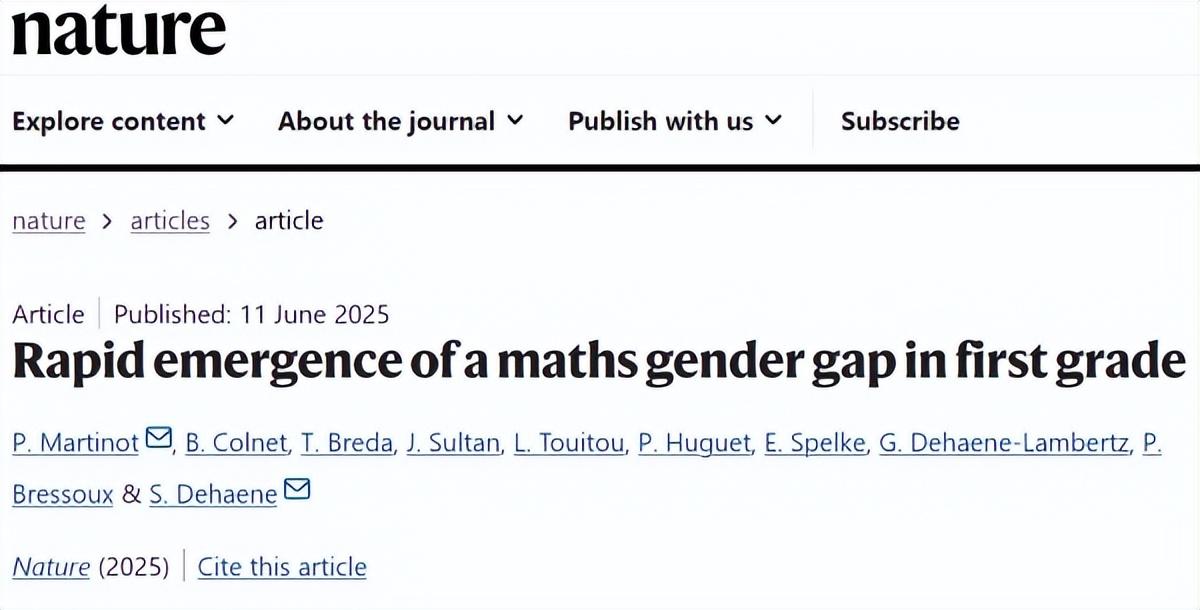
Task: Open the About the journal dropdown
Action: click(400, 122)
